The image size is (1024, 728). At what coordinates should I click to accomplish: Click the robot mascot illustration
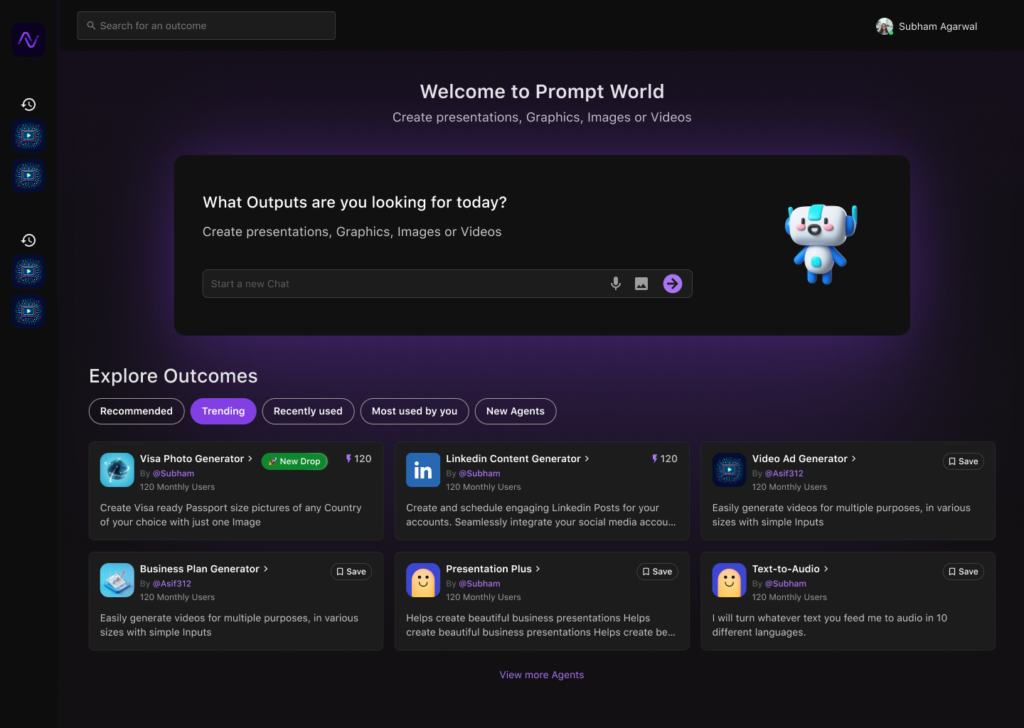(820, 242)
